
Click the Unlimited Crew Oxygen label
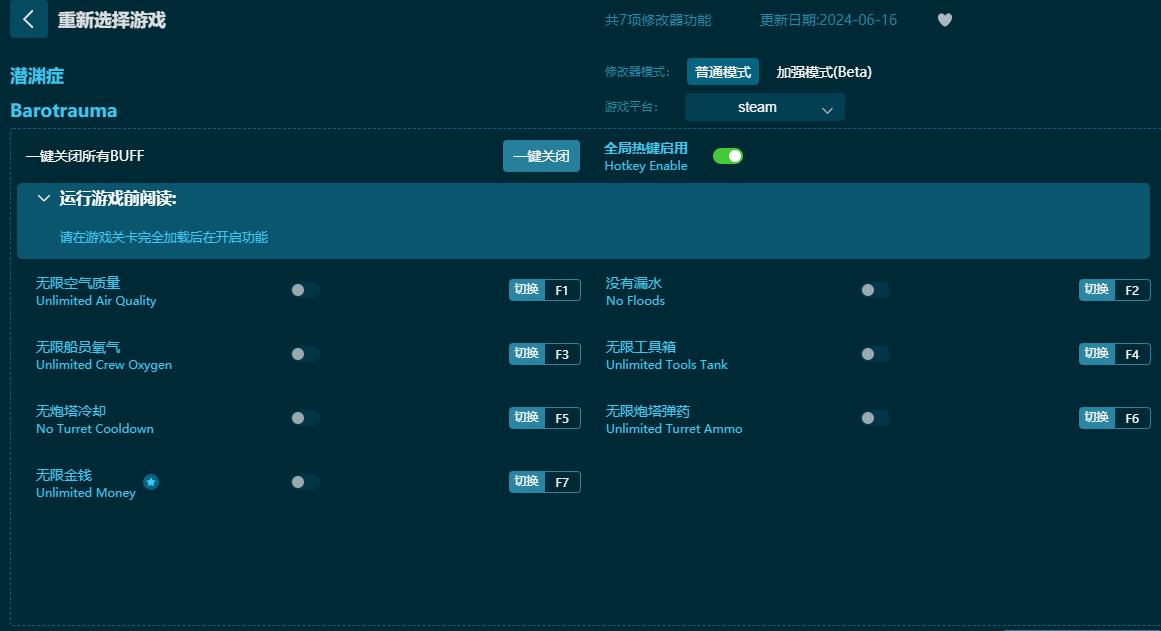tap(104, 364)
